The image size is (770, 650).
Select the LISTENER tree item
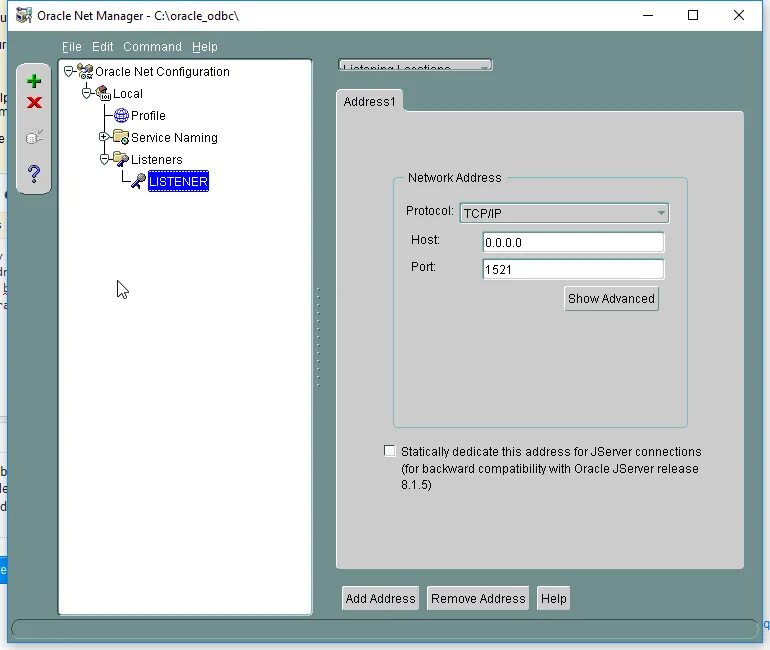(x=178, y=182)
